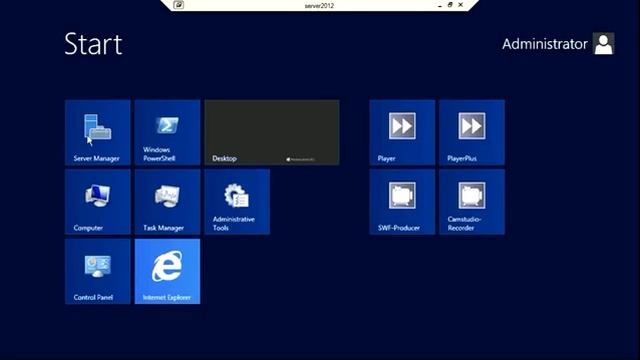
Task: Open the Control Panel tile
Action: pyautogui.click(x=98, y=271)
